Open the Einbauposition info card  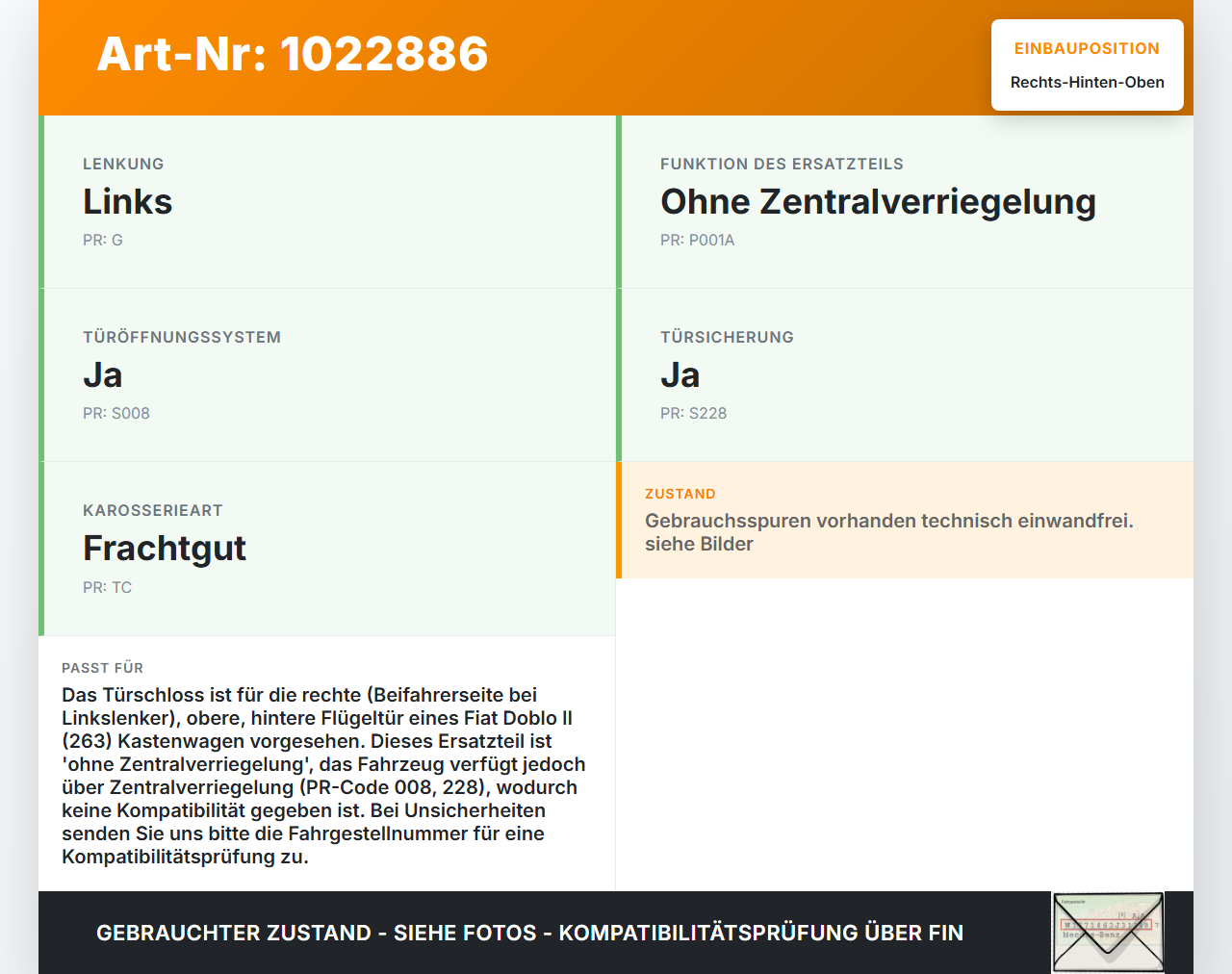coord(1087,64)
